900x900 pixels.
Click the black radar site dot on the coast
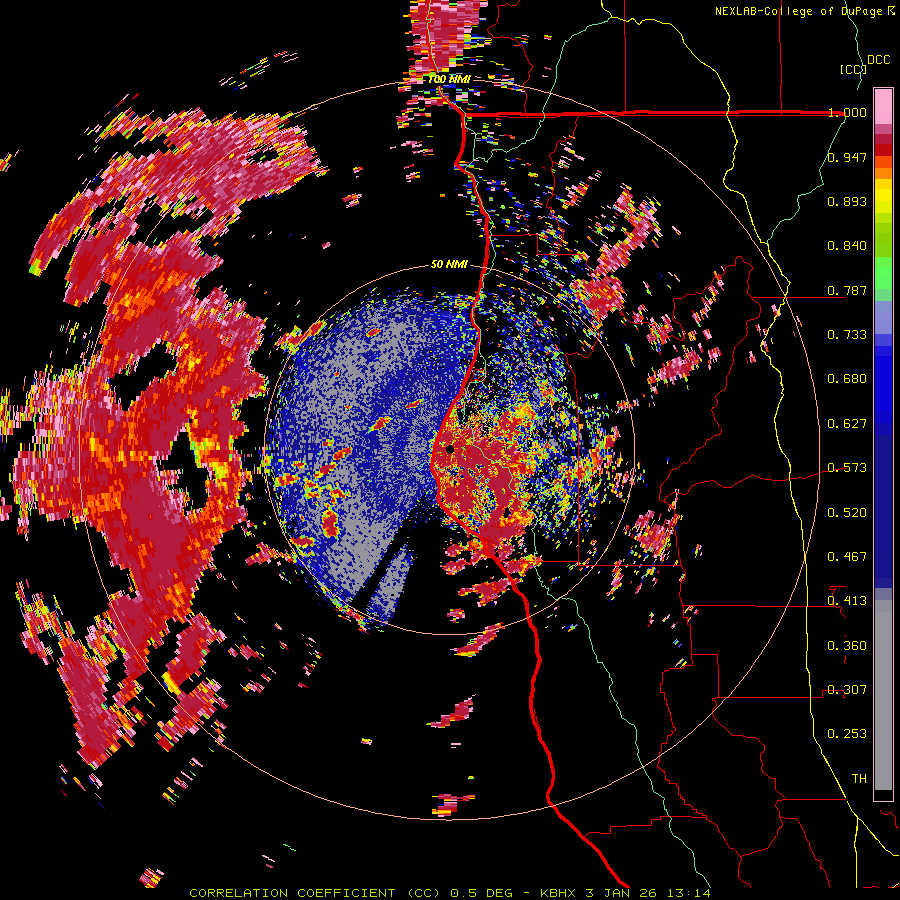(x=449, y=449)
